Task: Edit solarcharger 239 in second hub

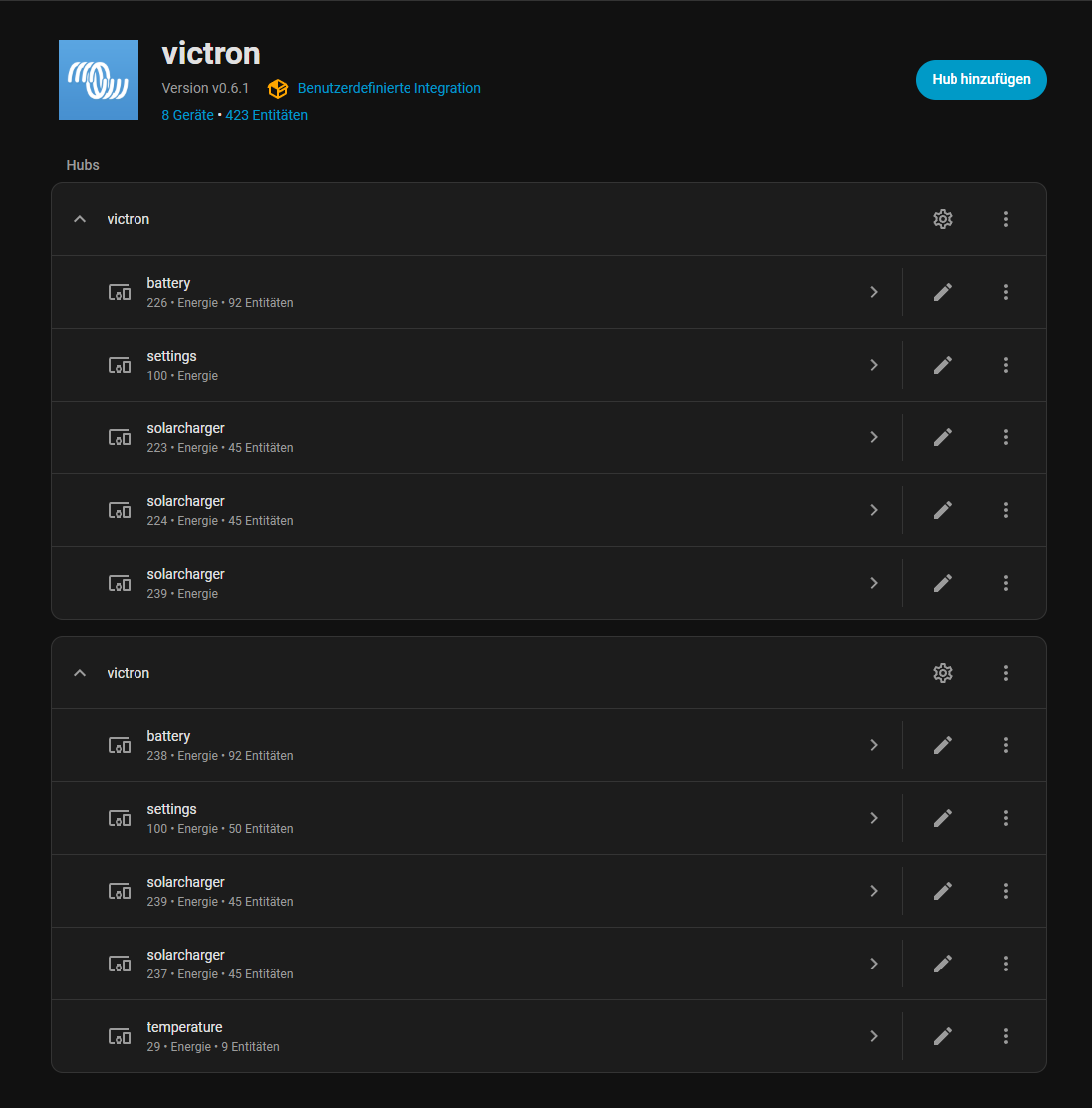Action: 943,891
